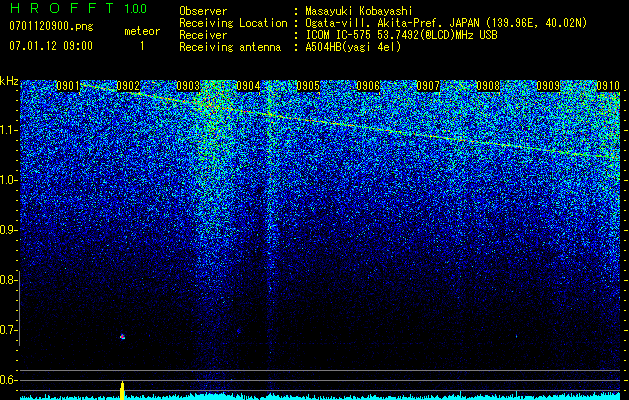The height and width of the screenshot is (400, 629).
Task: Click the 0901 time marker
Action: click(x=68, y=86)
